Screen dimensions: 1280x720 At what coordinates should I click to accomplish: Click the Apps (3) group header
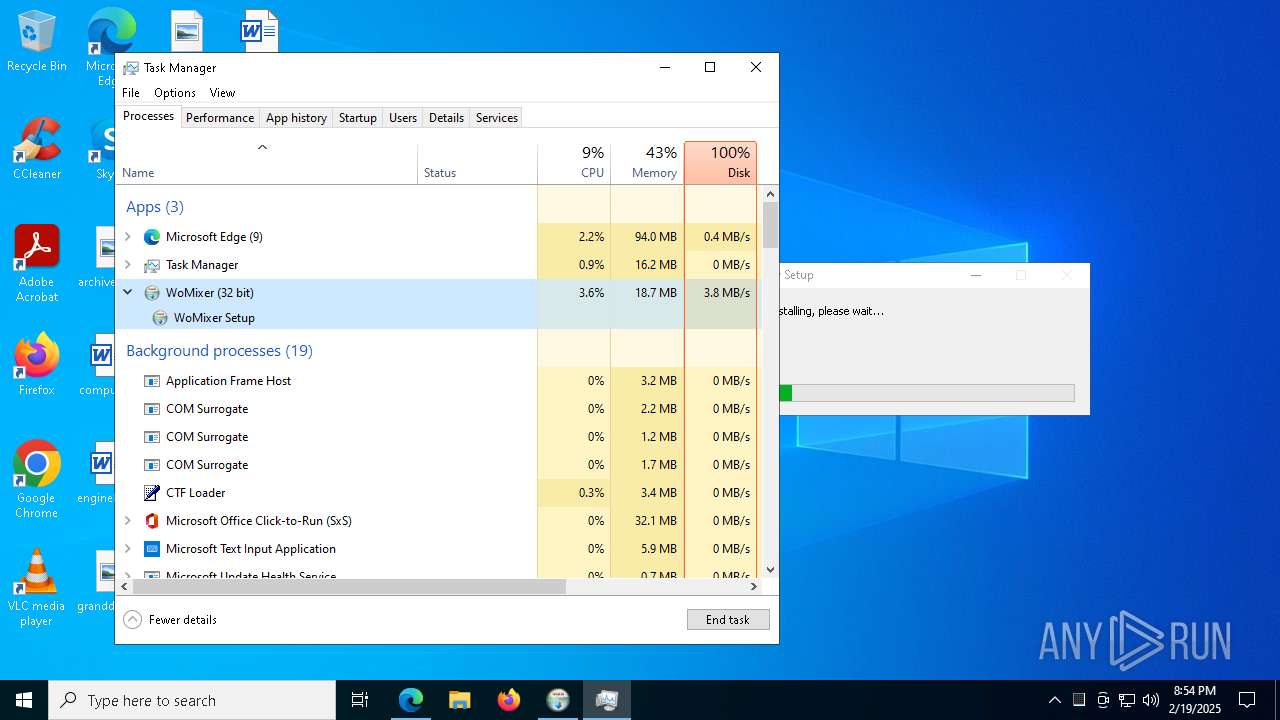click(x=155, y=207)
